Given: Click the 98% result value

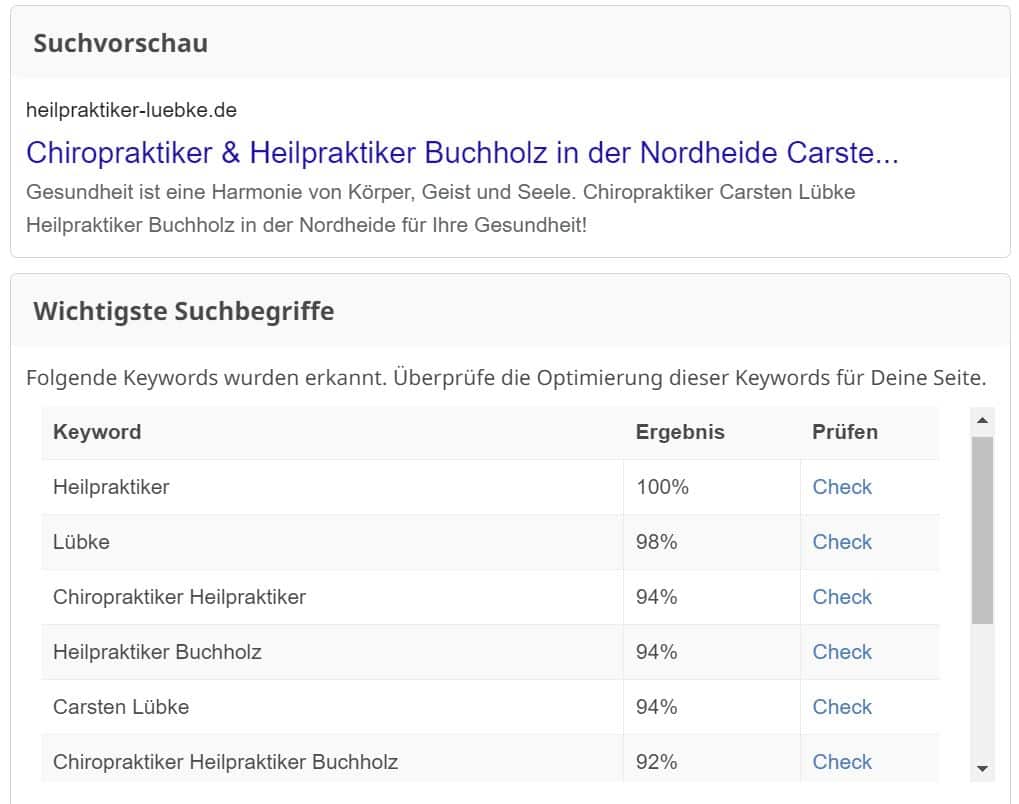Looking at the screenshot, I should [656, 542].
